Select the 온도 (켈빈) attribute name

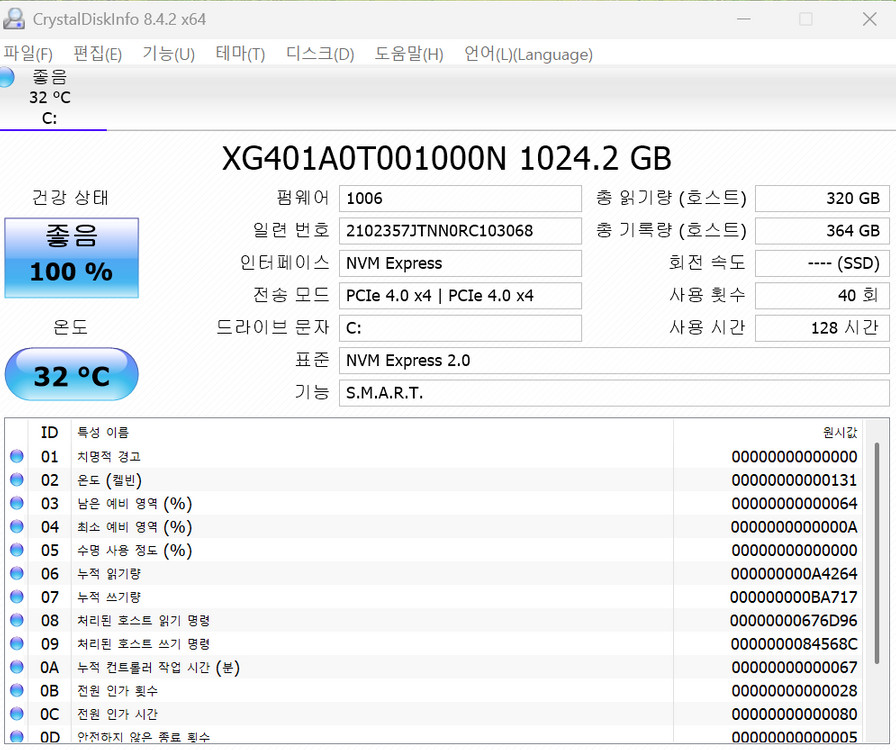tap(109, 480)
